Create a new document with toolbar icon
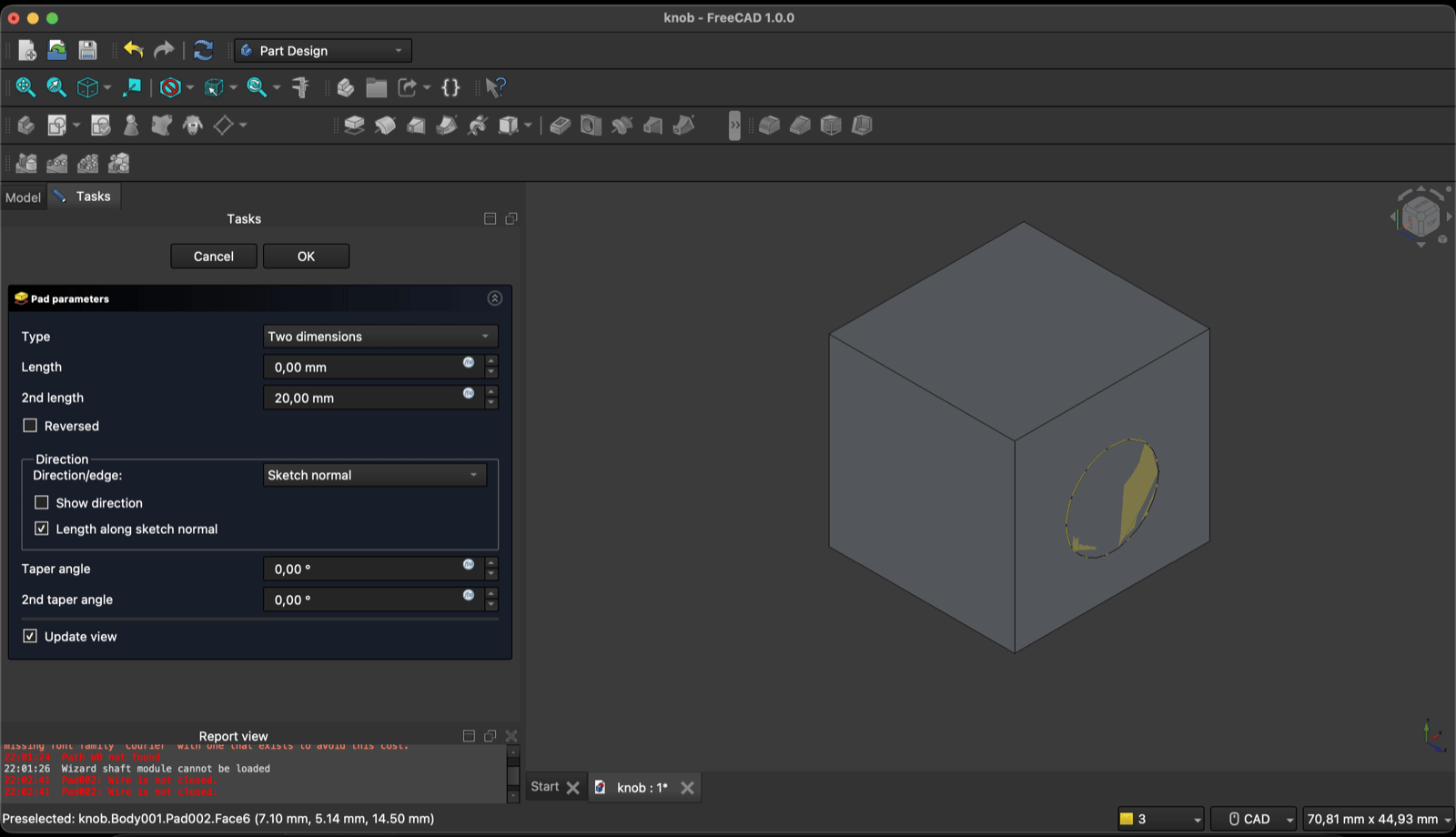 [26, 50]
